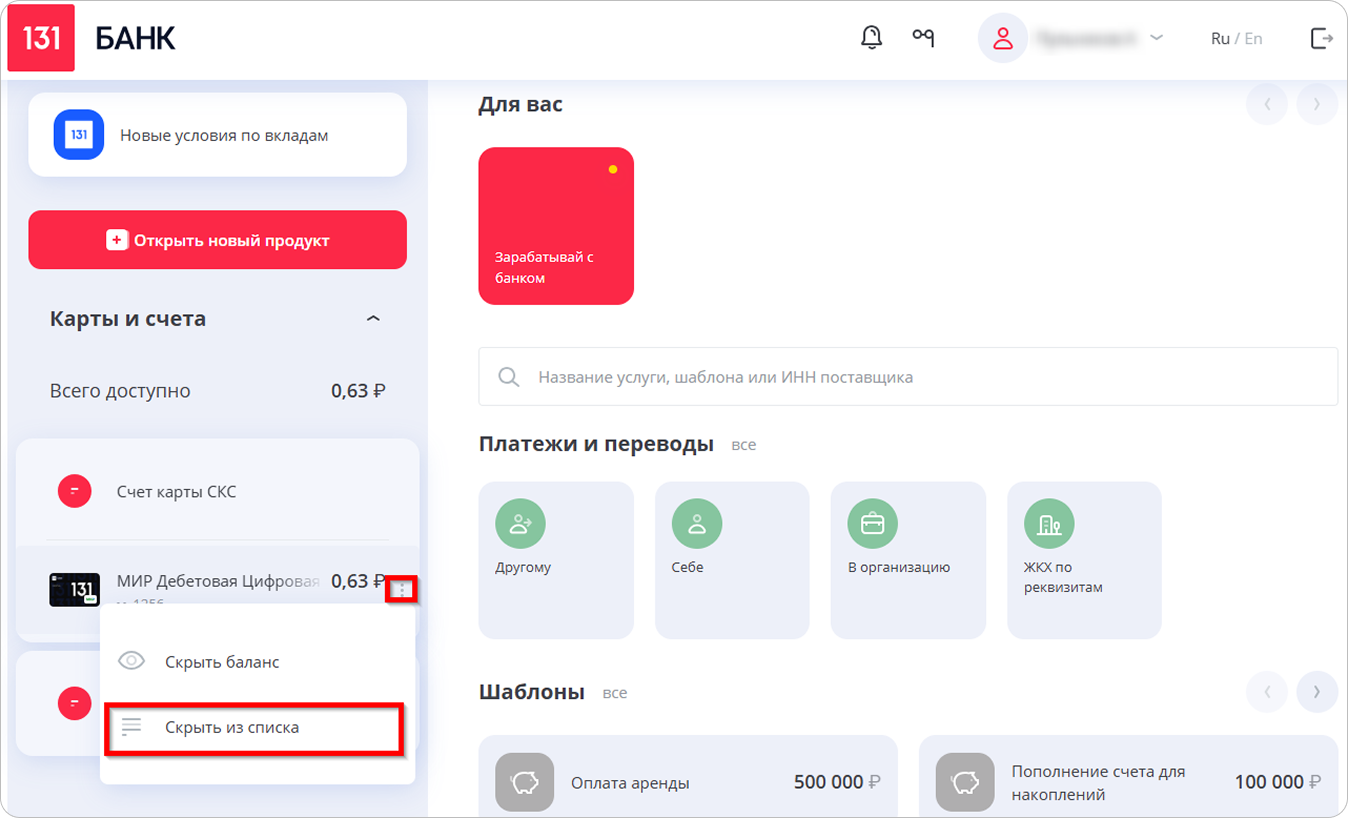Open the 'Себе' transfer tile
The width and height of the screenshot is (1348, 818).
[731, 559]
